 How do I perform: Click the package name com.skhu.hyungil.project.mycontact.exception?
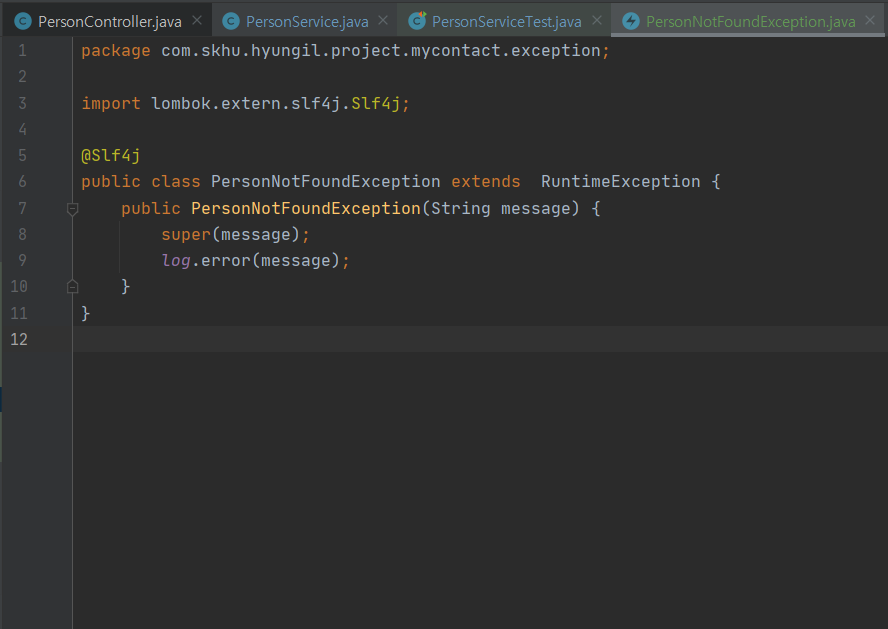click(x=381, y=51)
